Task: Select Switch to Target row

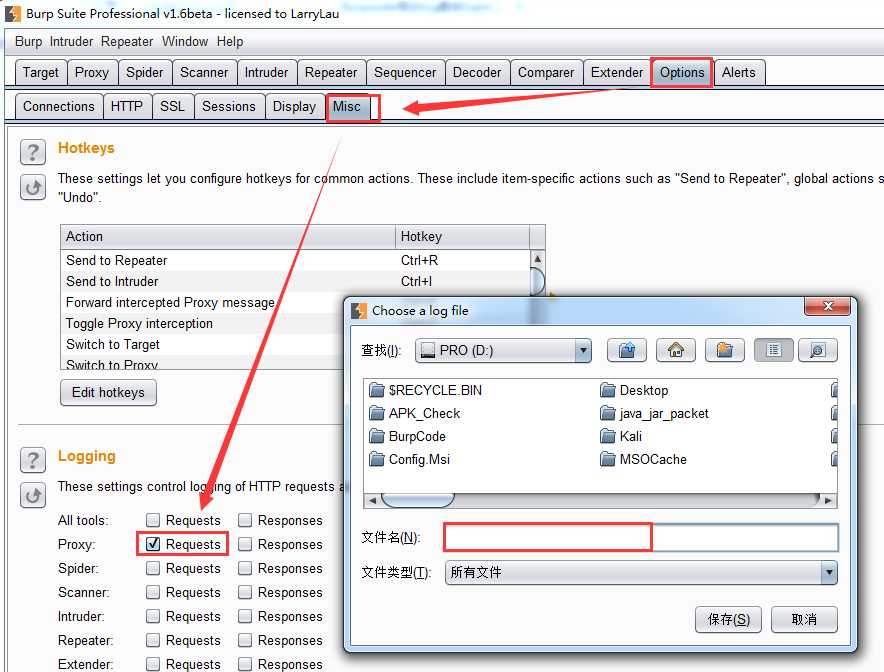Action: (x=202, y=344)
